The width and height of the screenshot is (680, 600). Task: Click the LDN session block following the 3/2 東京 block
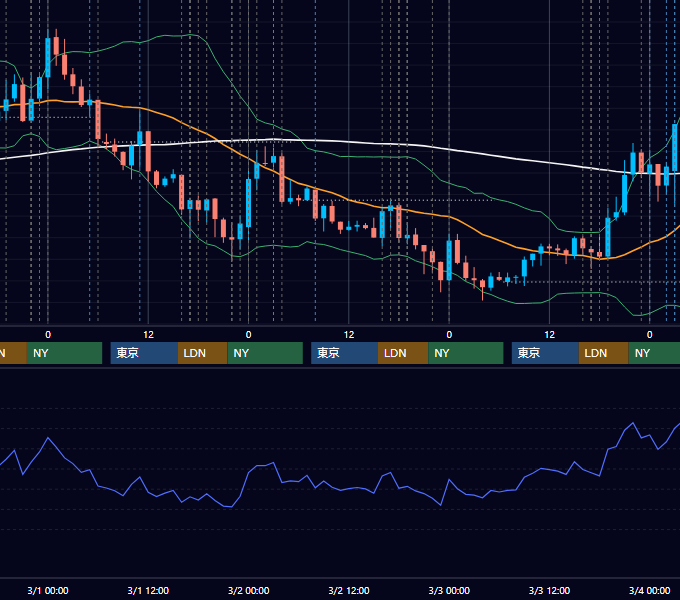click(x=403, y=353)
